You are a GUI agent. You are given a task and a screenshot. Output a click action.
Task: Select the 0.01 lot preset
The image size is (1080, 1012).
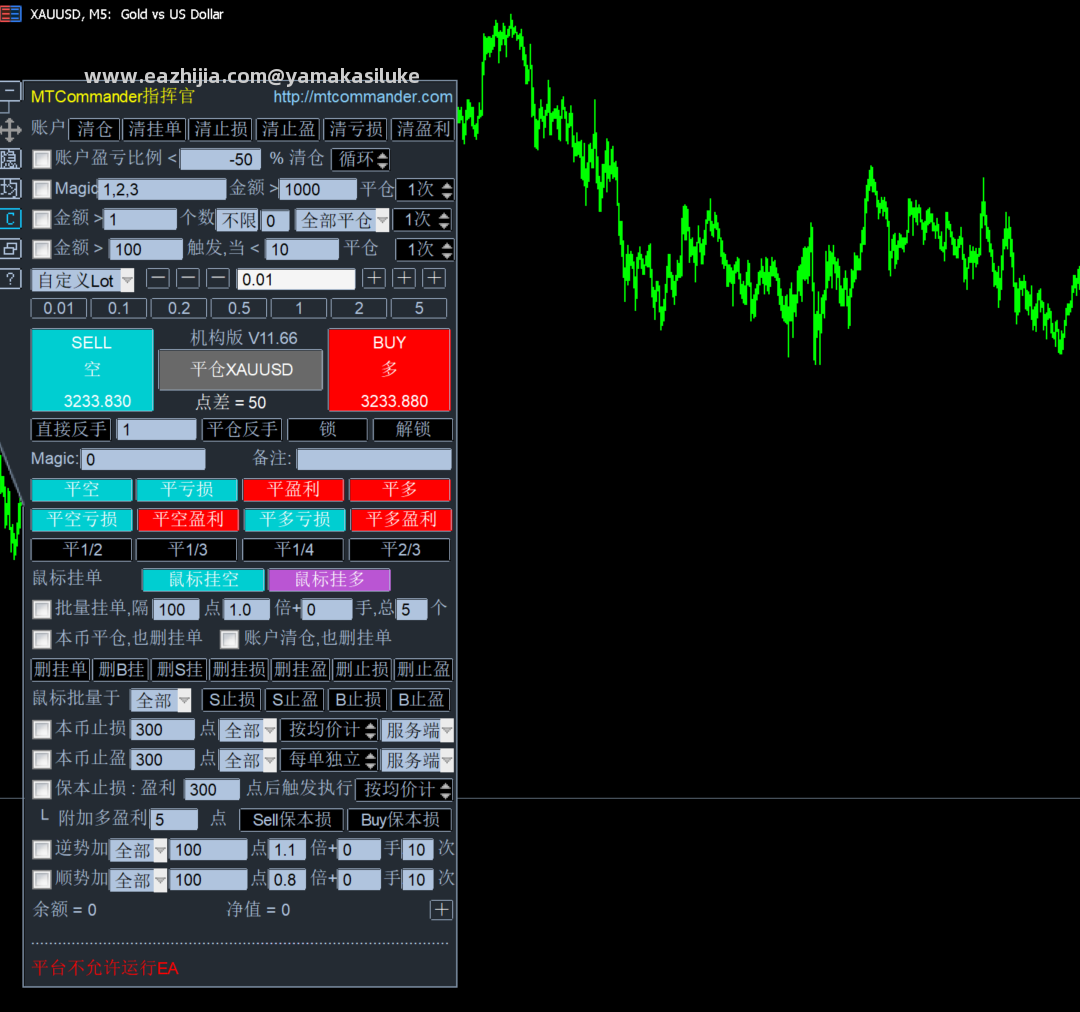pyautogui.click(x=59, y=308)
